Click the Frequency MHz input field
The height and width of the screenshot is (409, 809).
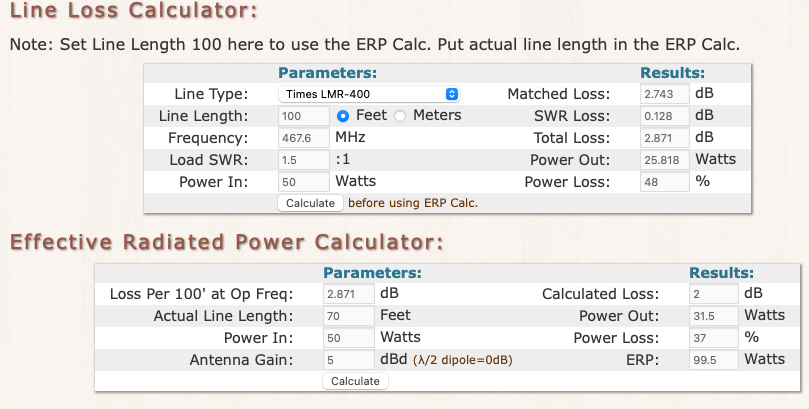click(303, 138)
